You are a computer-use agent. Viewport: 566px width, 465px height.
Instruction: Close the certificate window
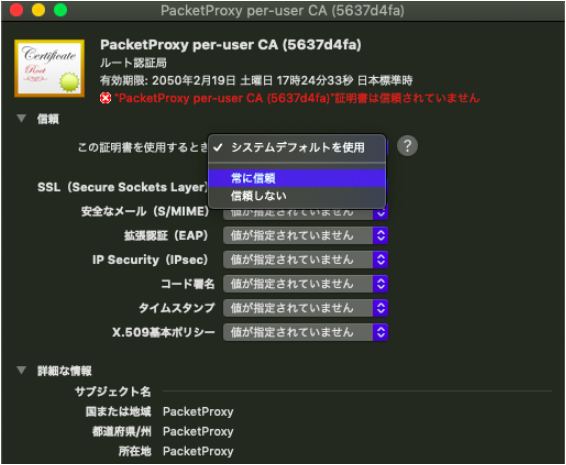[x=17, y=10]
